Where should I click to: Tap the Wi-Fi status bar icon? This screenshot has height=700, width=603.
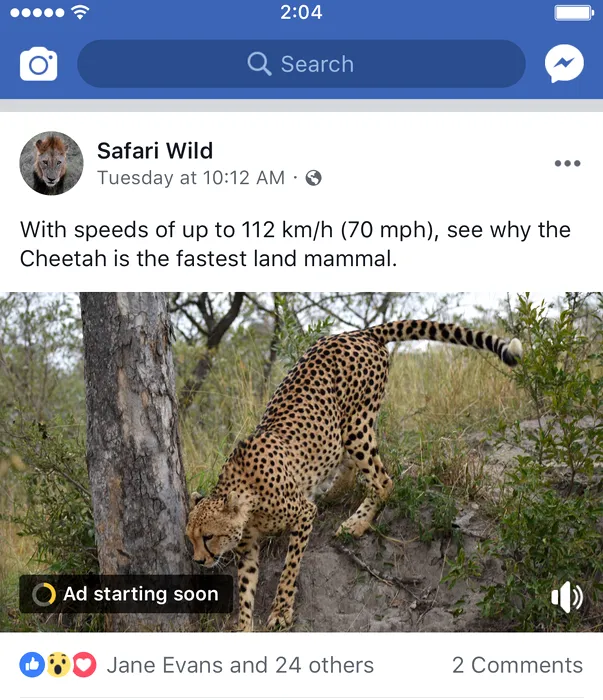(x=80, y=13)
